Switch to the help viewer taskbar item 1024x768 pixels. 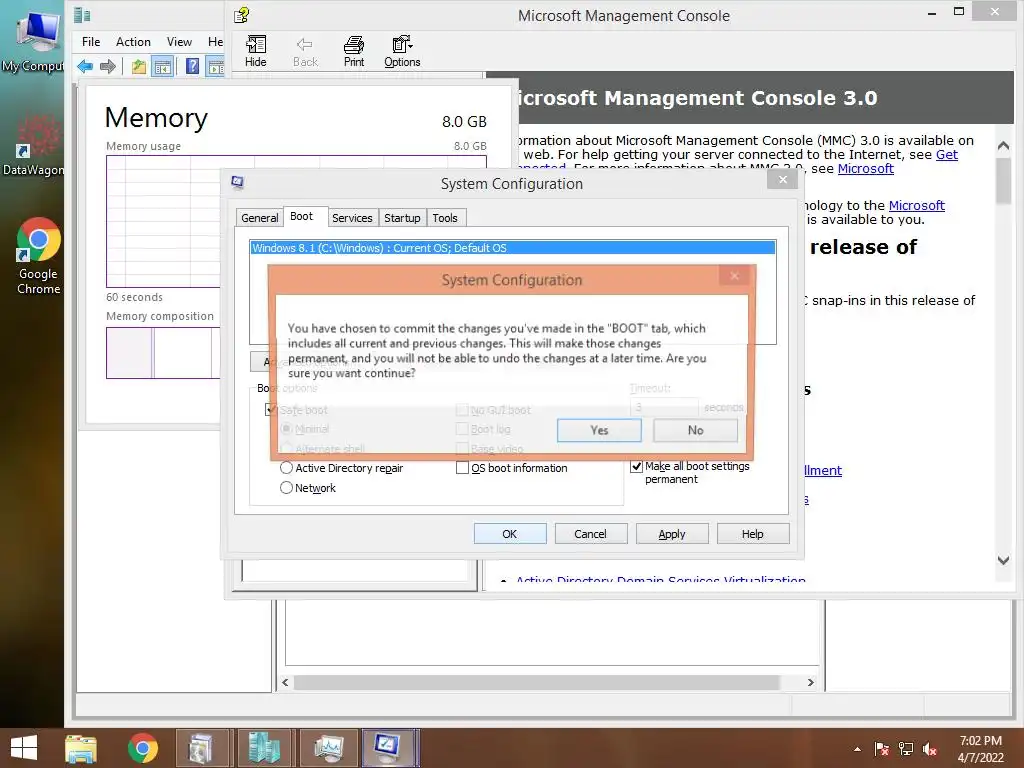pos(201,748)
